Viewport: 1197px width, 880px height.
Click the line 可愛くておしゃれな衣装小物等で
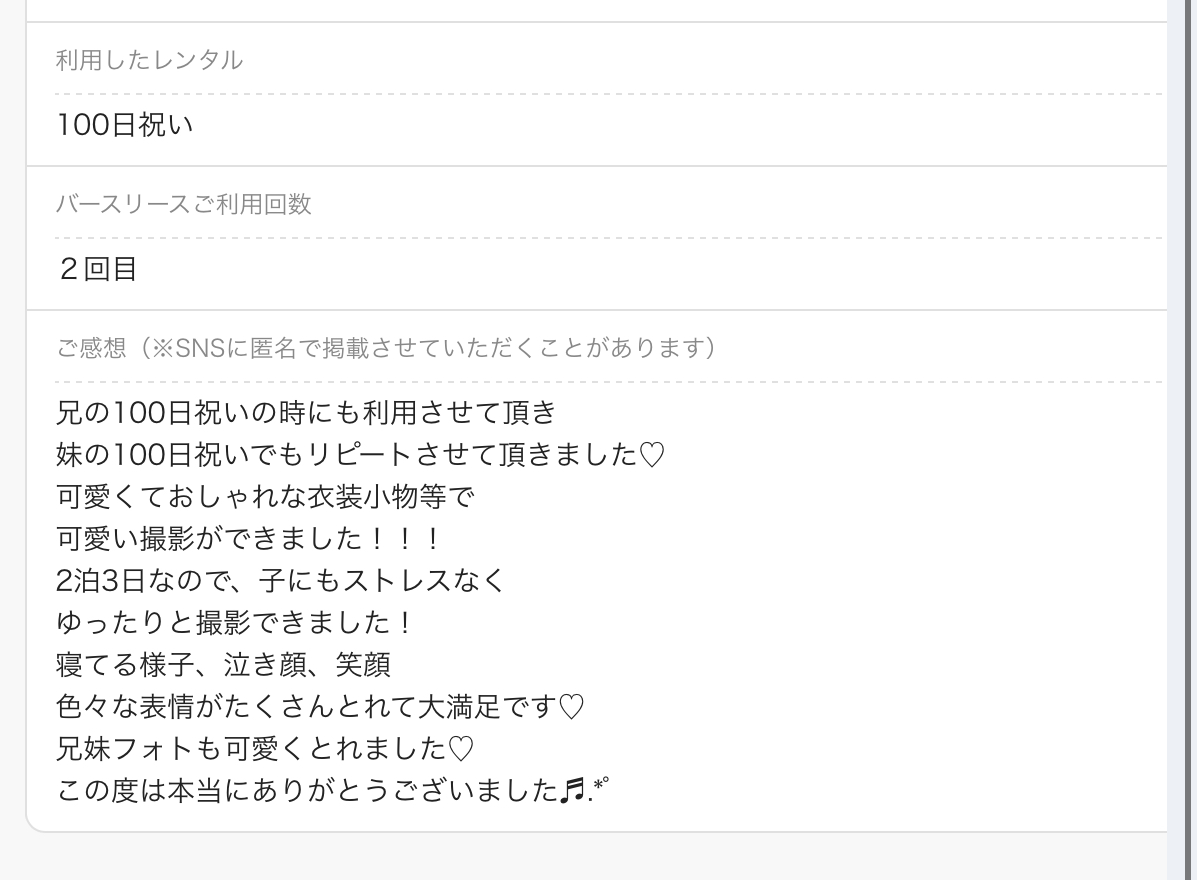[265, 498]
